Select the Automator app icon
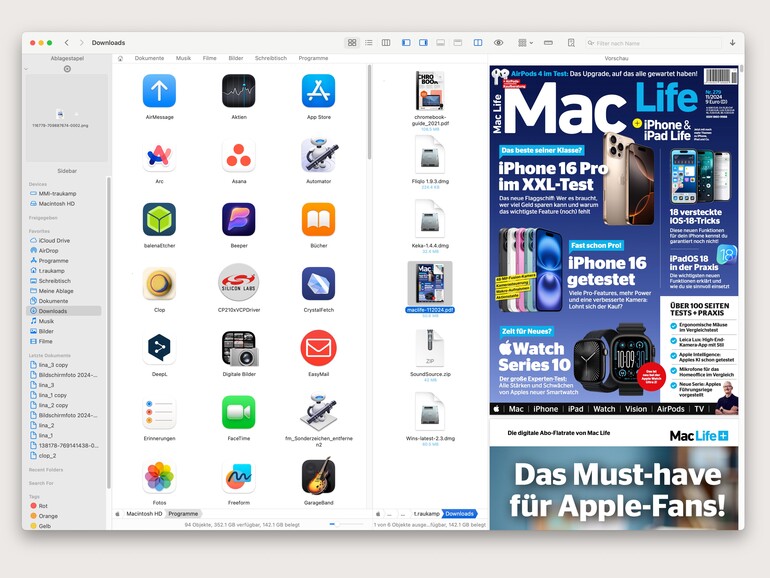This screenshot has height=578, width=770. tap(318, 155)
